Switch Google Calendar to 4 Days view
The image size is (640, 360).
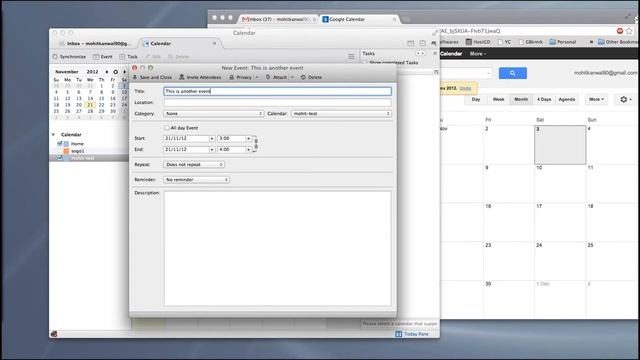click(544, 99)
